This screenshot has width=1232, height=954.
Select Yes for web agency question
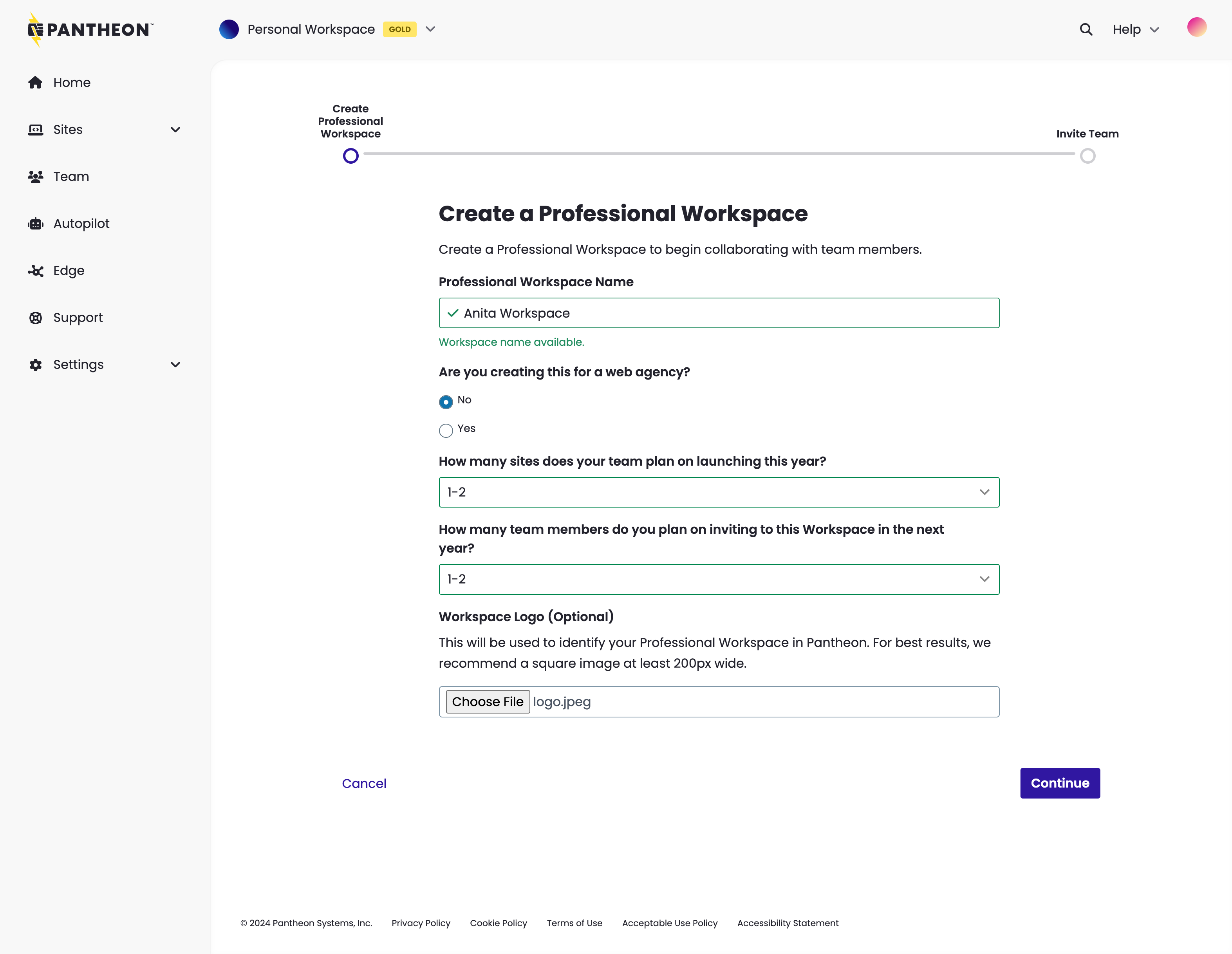446,430
